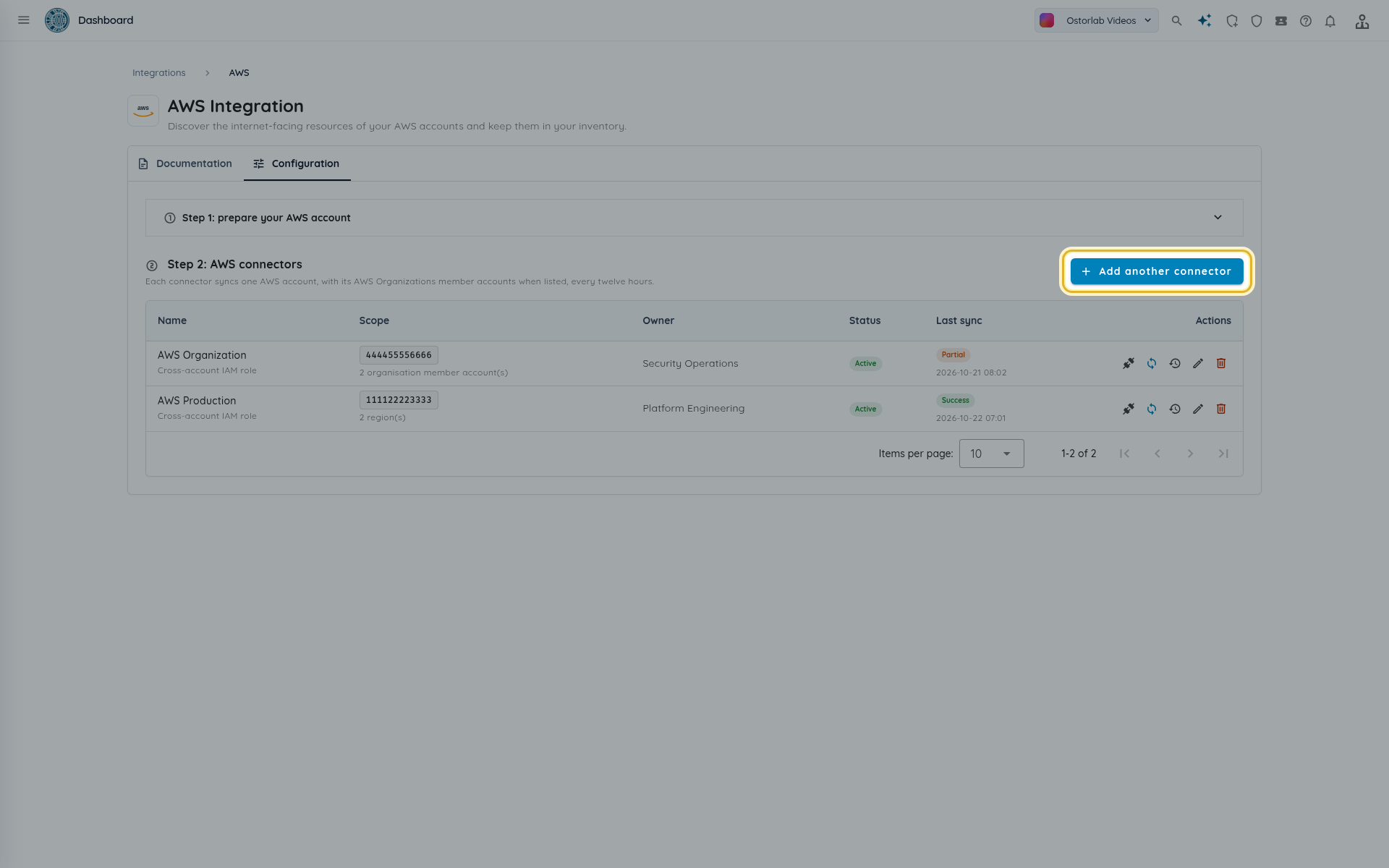Edit the AWS Organization connector
The width and height of the screenshot is (1389, 868).
[1198, 363]
